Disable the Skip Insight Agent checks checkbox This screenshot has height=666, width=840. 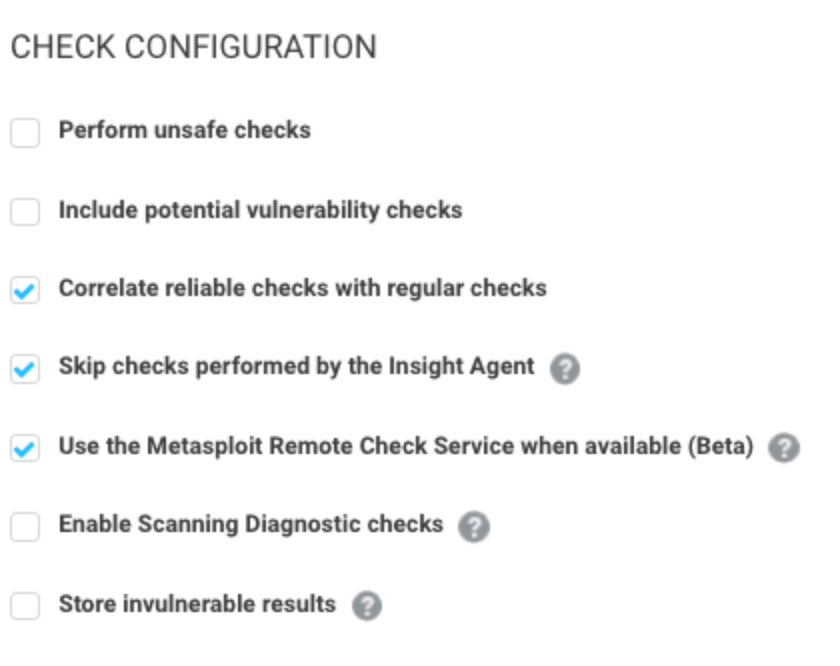(25, 370)
